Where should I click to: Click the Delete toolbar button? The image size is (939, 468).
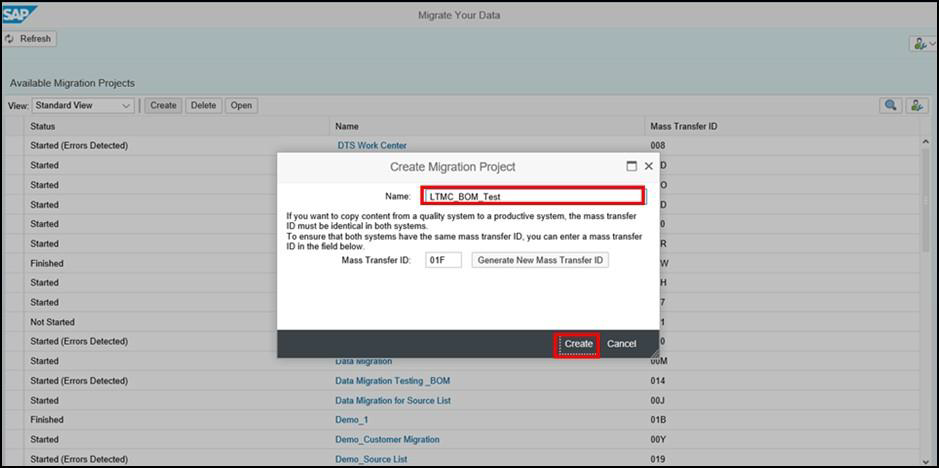(203, 105)
